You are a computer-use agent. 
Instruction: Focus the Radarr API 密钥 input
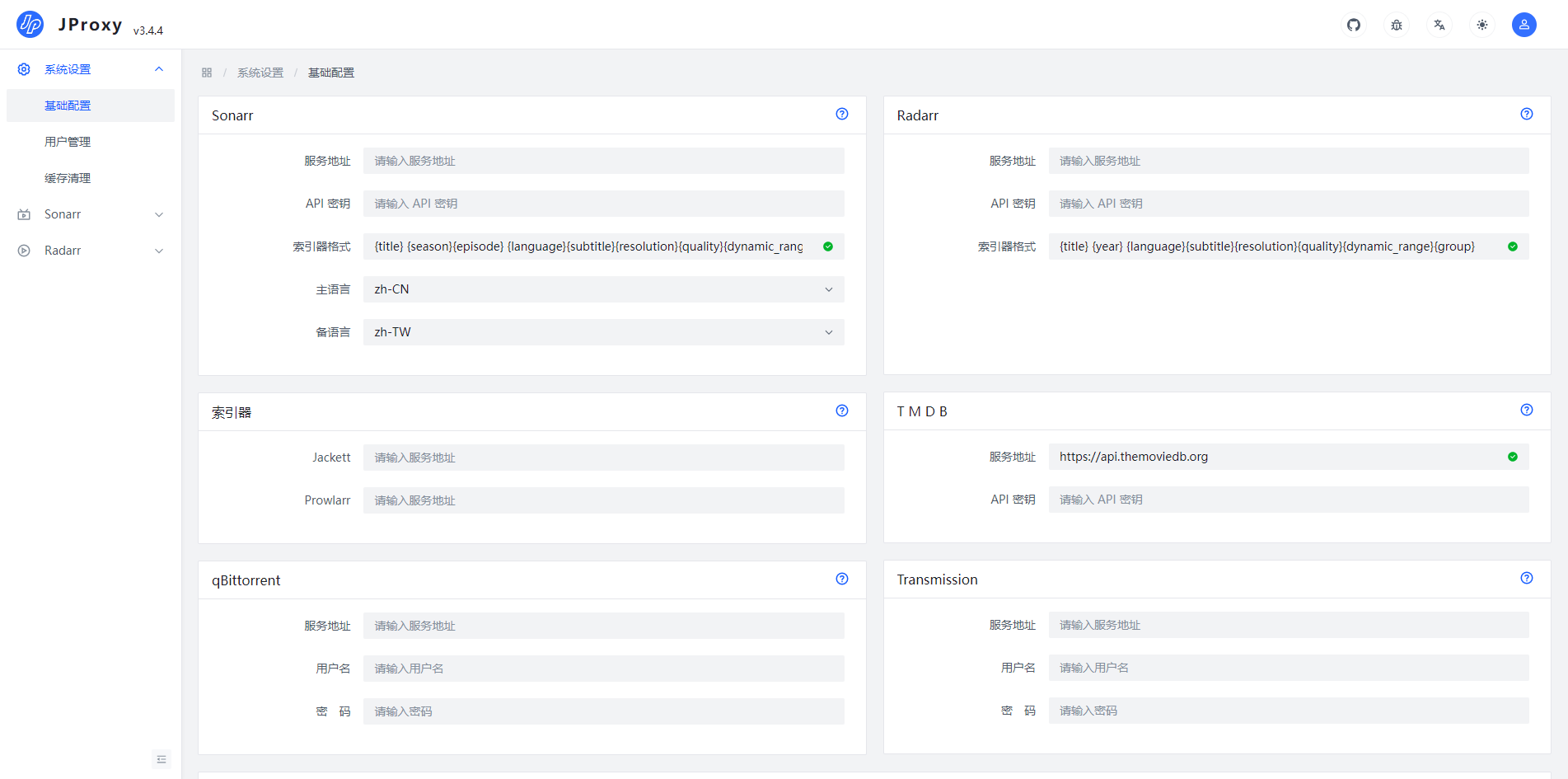click(1289, 204)
